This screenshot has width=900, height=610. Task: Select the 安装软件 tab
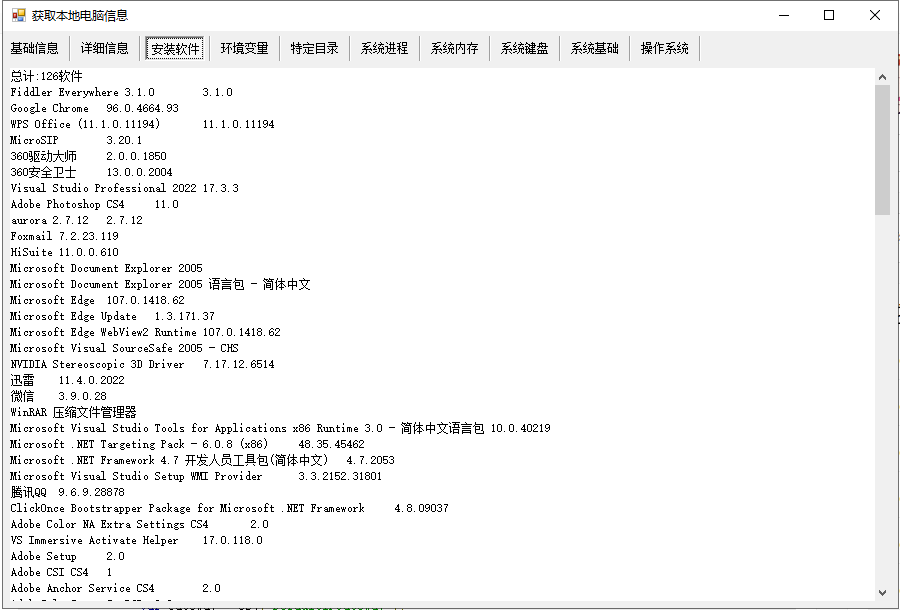pos(174,48)
